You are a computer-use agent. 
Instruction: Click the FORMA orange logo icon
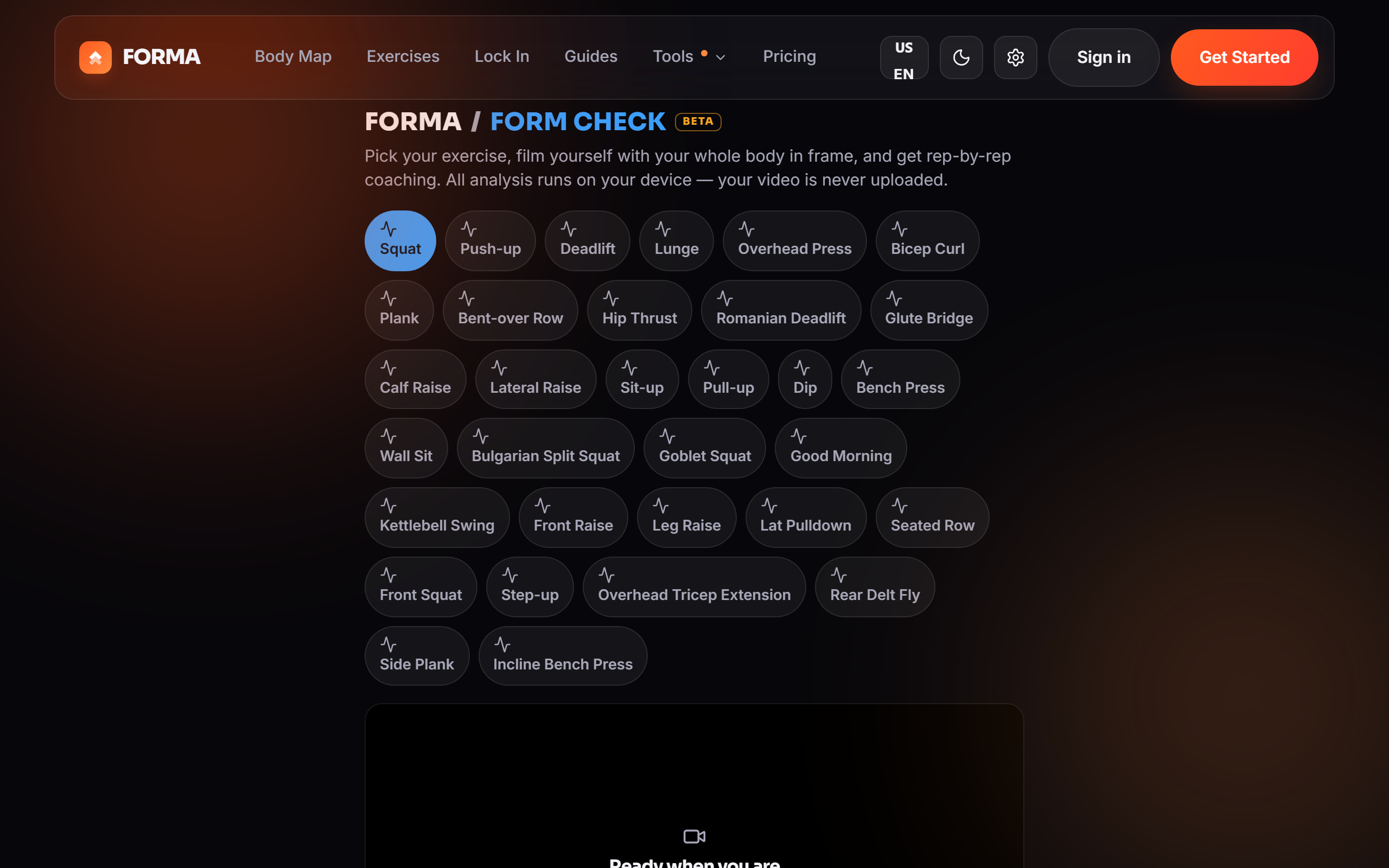95,57
